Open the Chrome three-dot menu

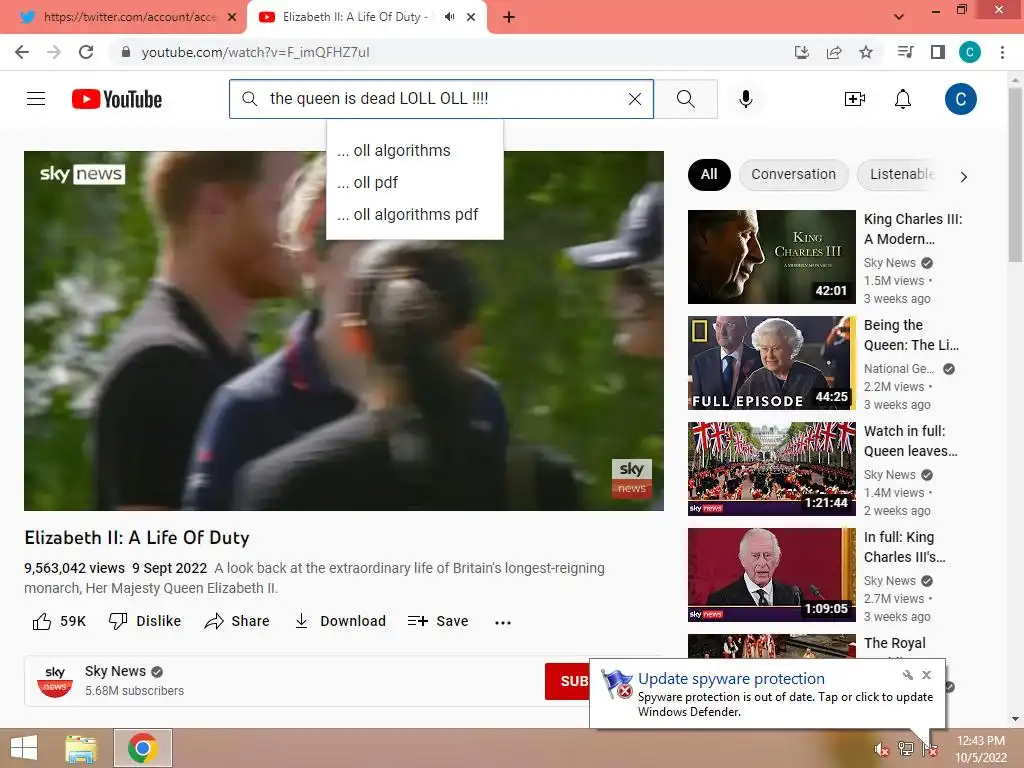(x=1002, y=52)
